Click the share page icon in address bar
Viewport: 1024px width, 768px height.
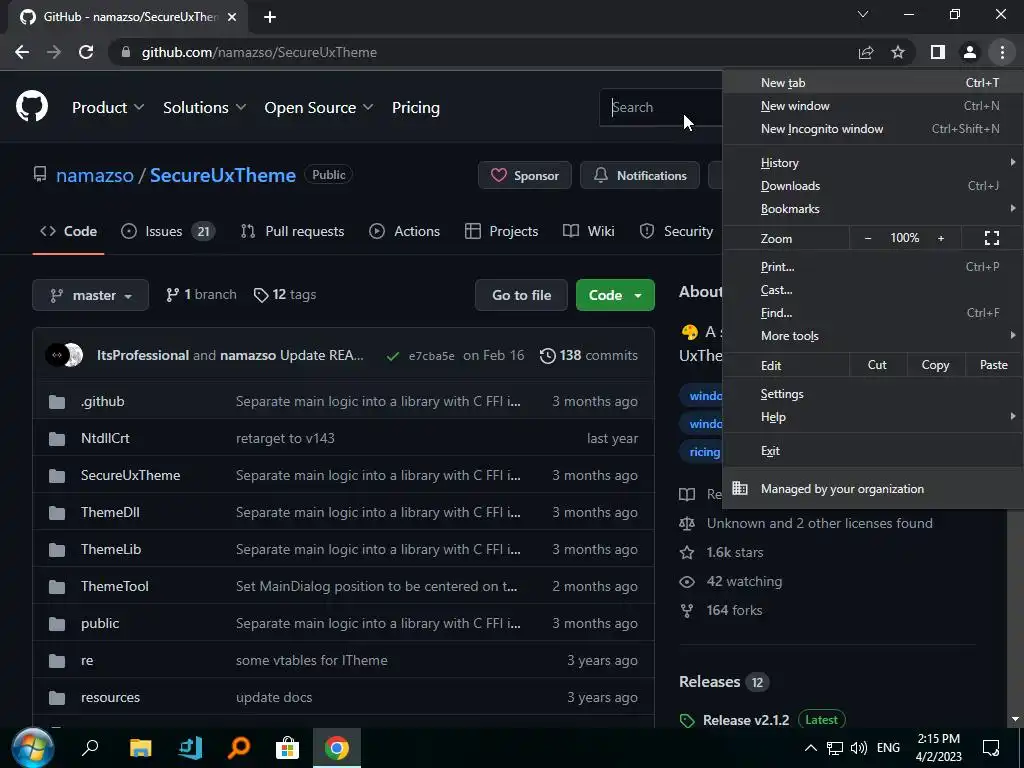(x=866, y=52)
